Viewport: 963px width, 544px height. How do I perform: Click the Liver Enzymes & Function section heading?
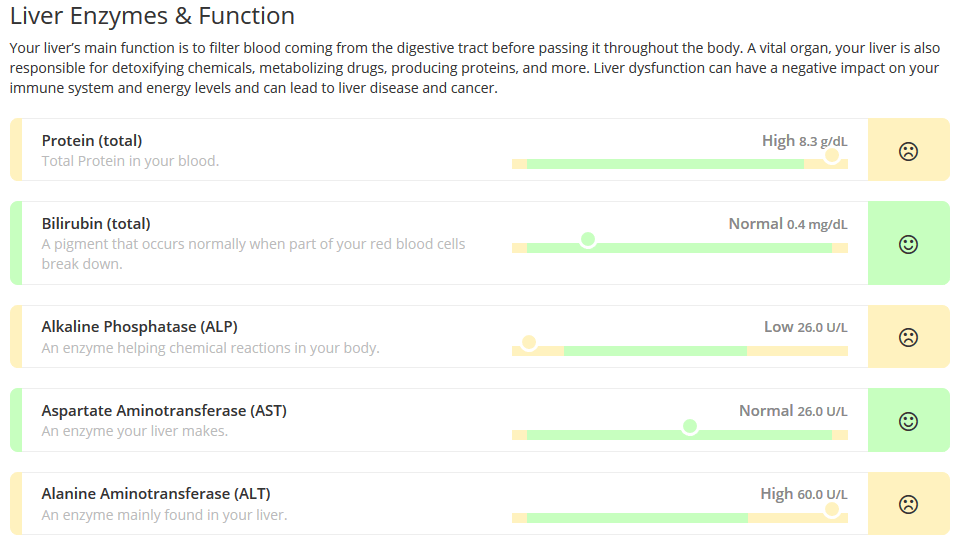coord(152,16)
